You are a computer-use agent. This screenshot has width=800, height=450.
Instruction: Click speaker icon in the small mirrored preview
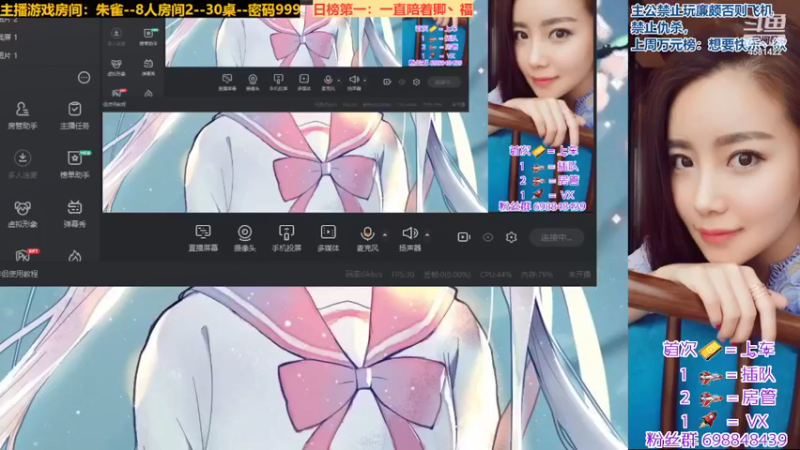tap(354, 82)
